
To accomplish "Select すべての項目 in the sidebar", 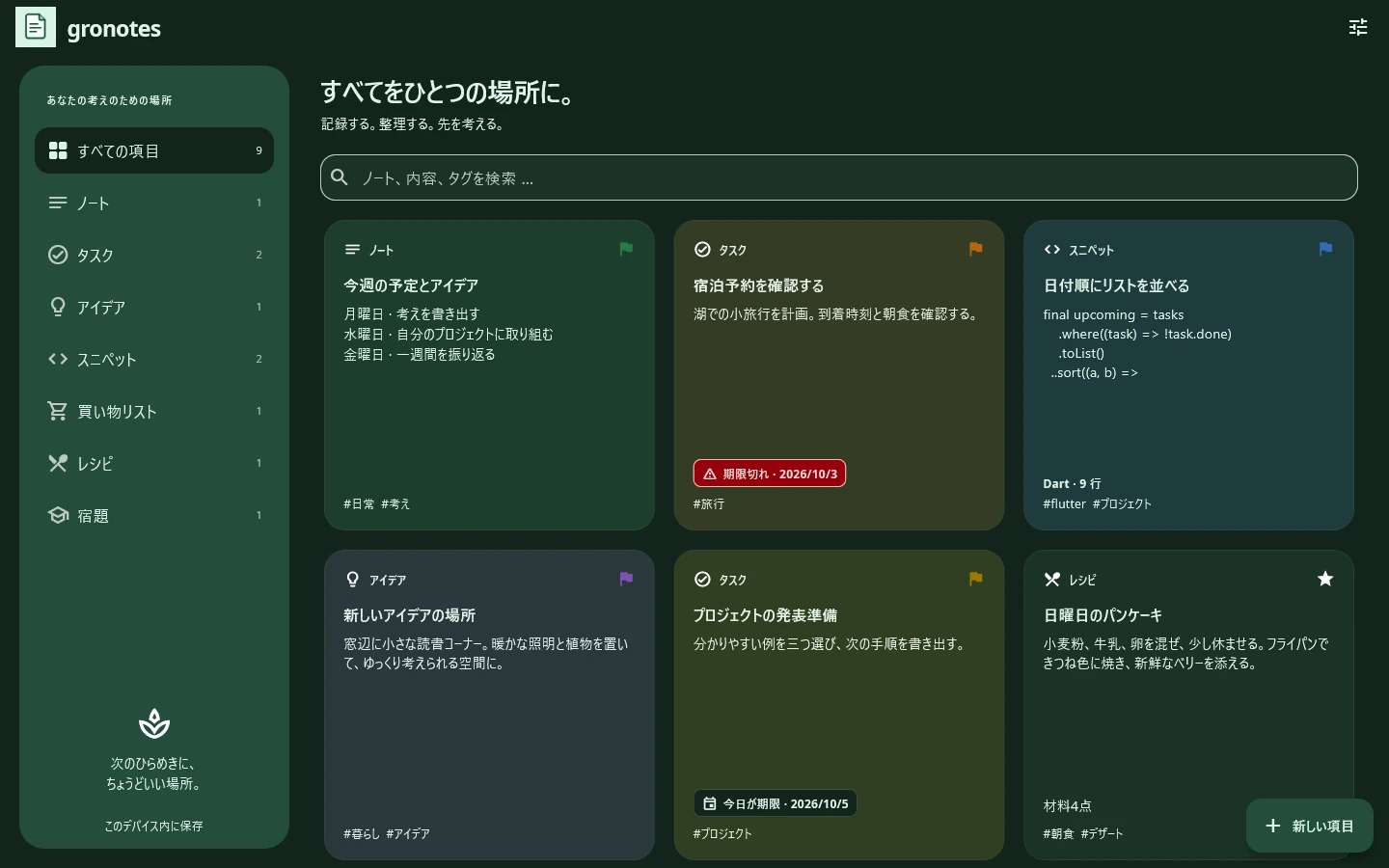I will point(154,150).
